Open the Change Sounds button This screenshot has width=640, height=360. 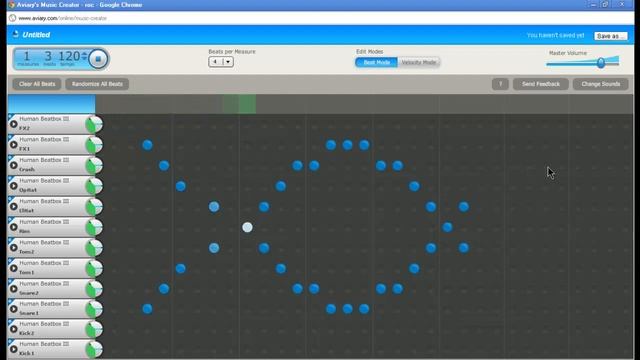click(600, 84)
